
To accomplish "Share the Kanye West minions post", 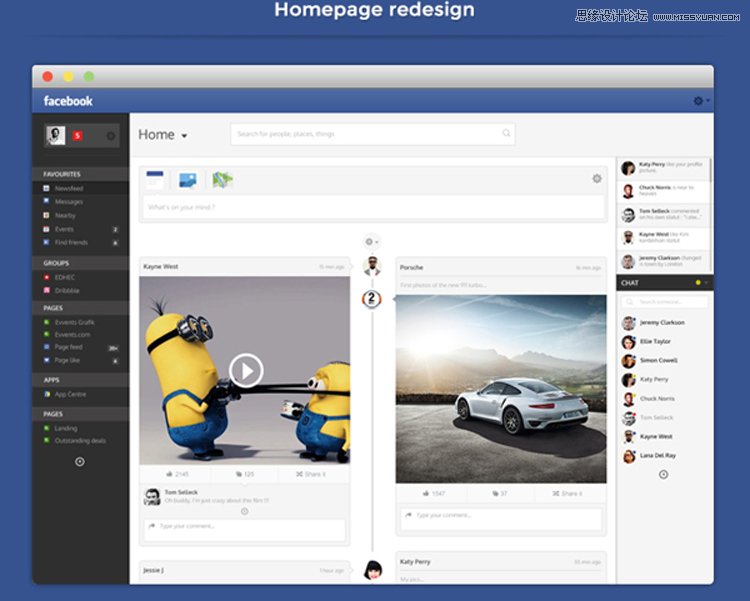I will point(311,474).
